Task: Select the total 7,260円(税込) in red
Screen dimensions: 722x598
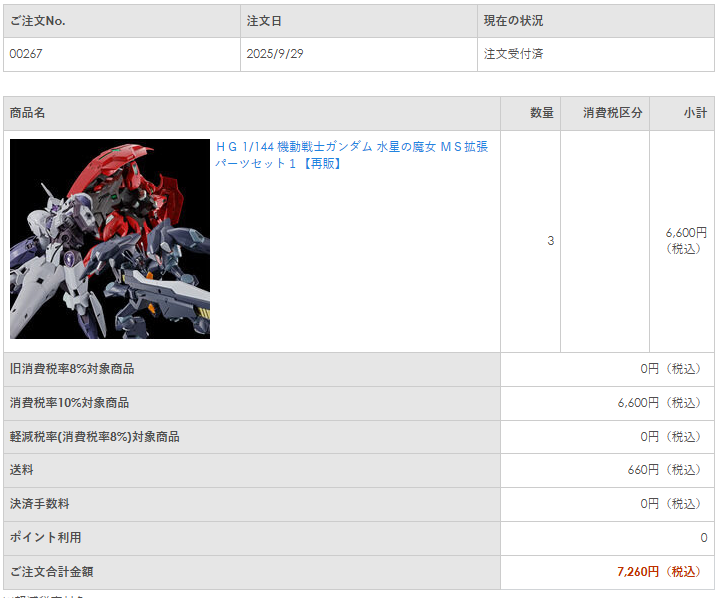Action: coord(661,572)
